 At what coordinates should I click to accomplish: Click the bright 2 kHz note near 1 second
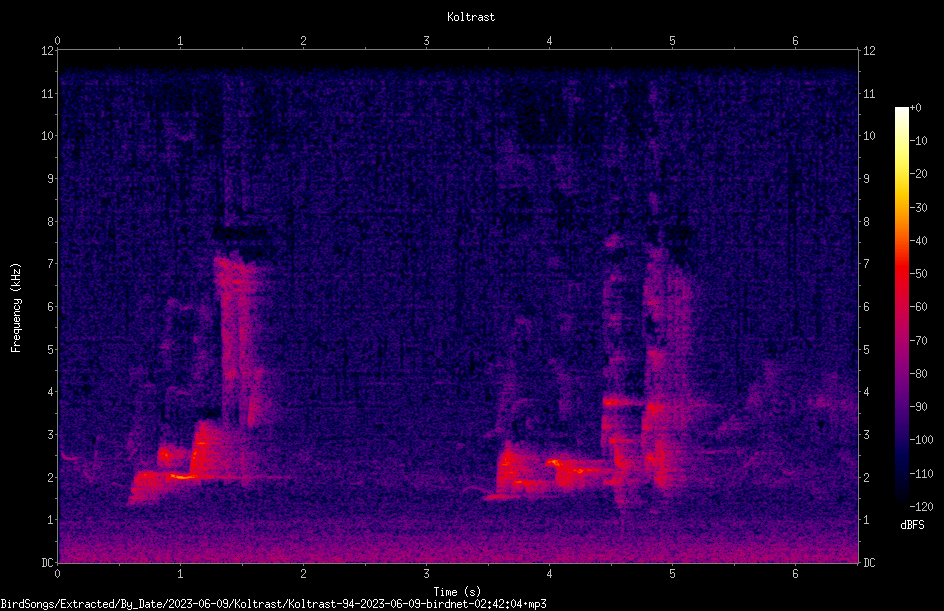181,477
